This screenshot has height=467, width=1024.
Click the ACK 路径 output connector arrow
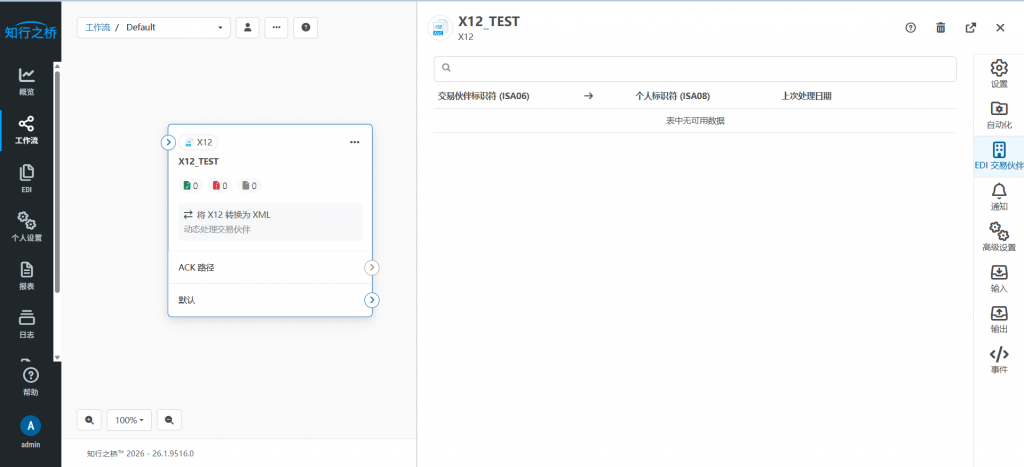[x=372, y=267]
